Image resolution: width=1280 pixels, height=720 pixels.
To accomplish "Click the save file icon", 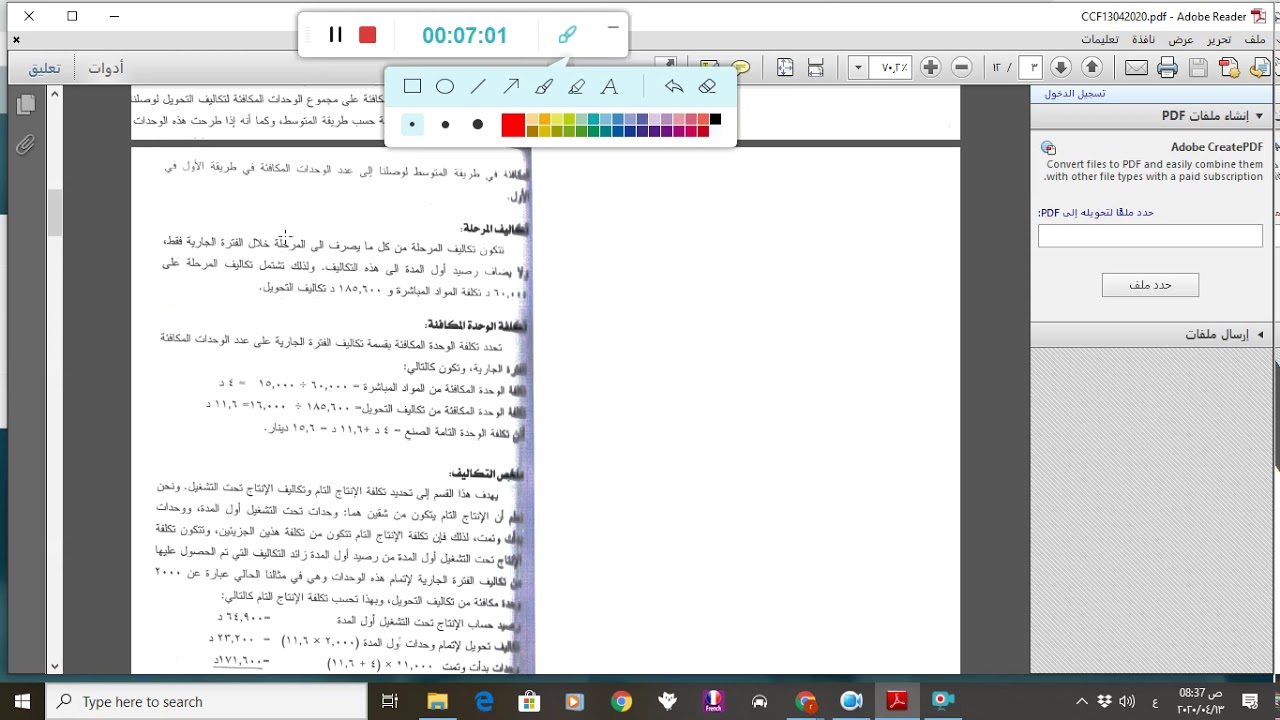I will click(1198, 67).
